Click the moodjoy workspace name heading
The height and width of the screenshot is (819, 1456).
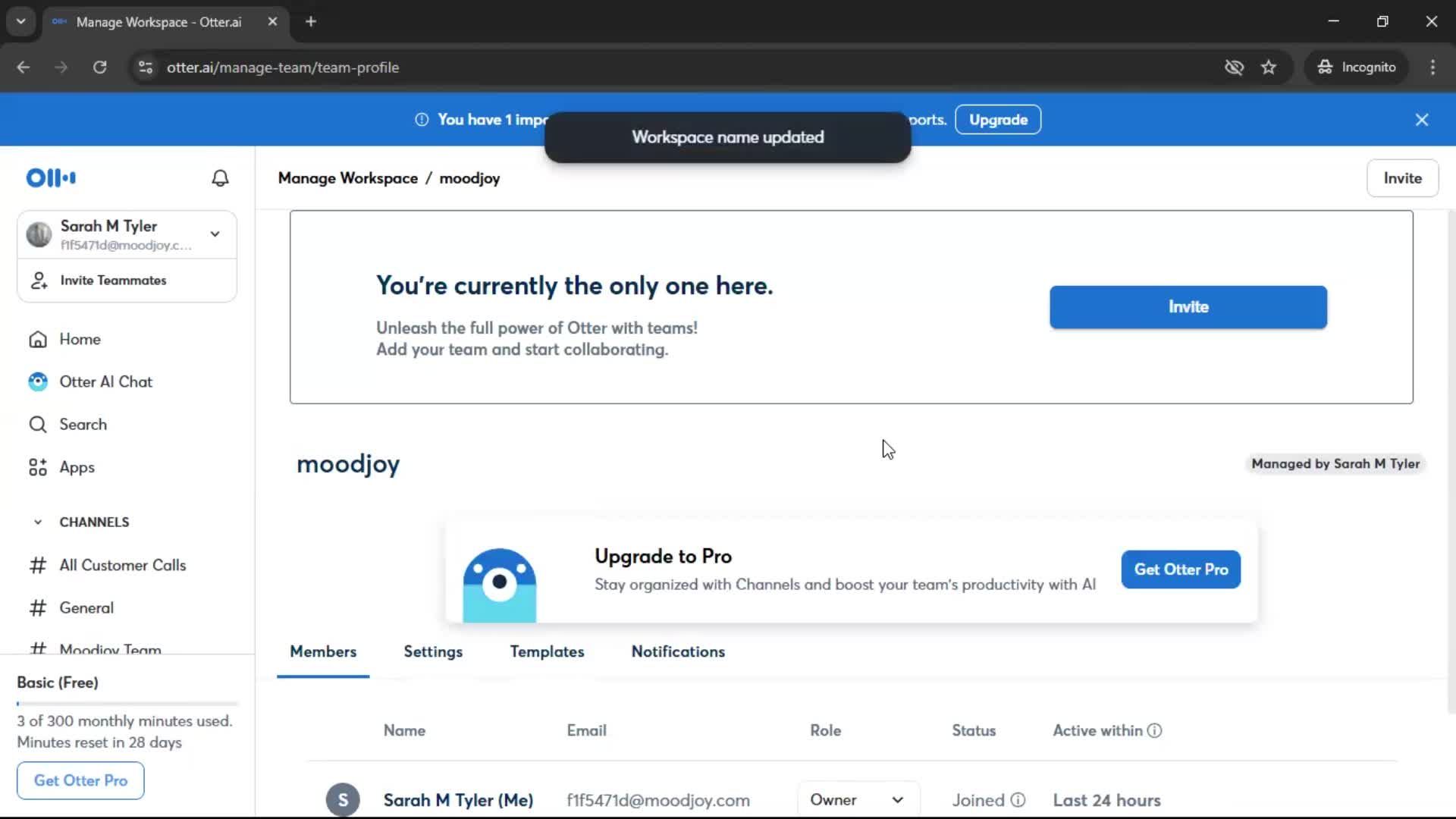348,464
